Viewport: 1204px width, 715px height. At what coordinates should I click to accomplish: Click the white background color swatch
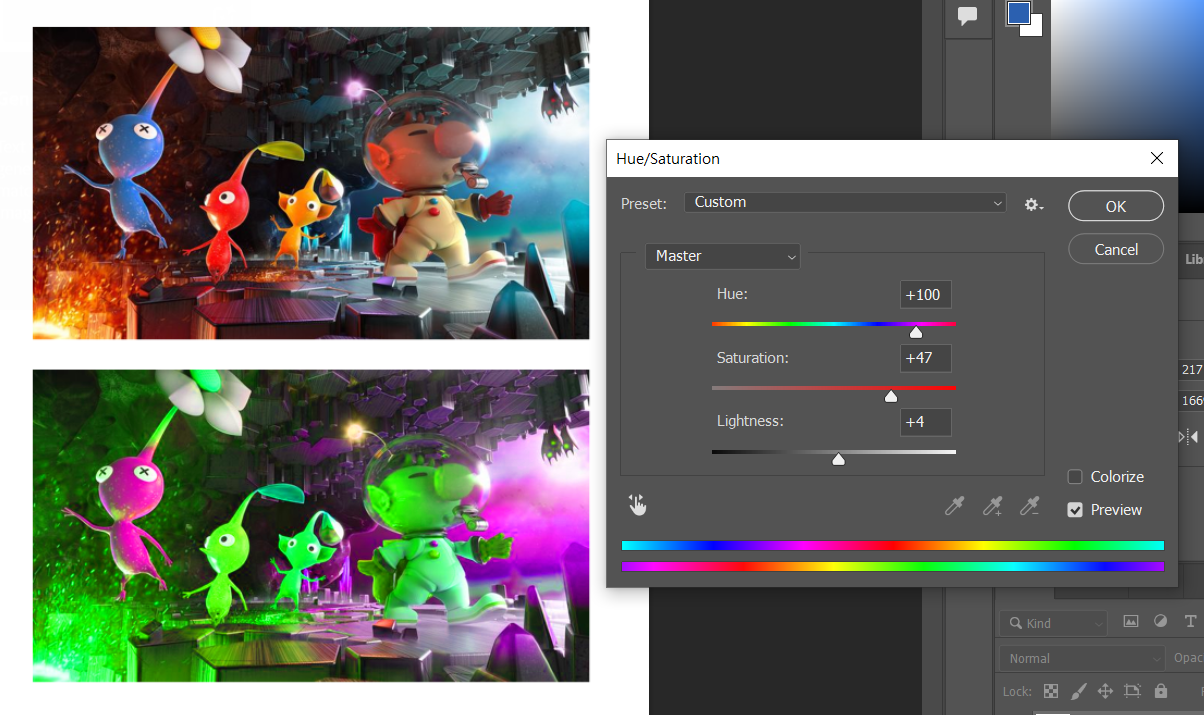(1034, 28)
